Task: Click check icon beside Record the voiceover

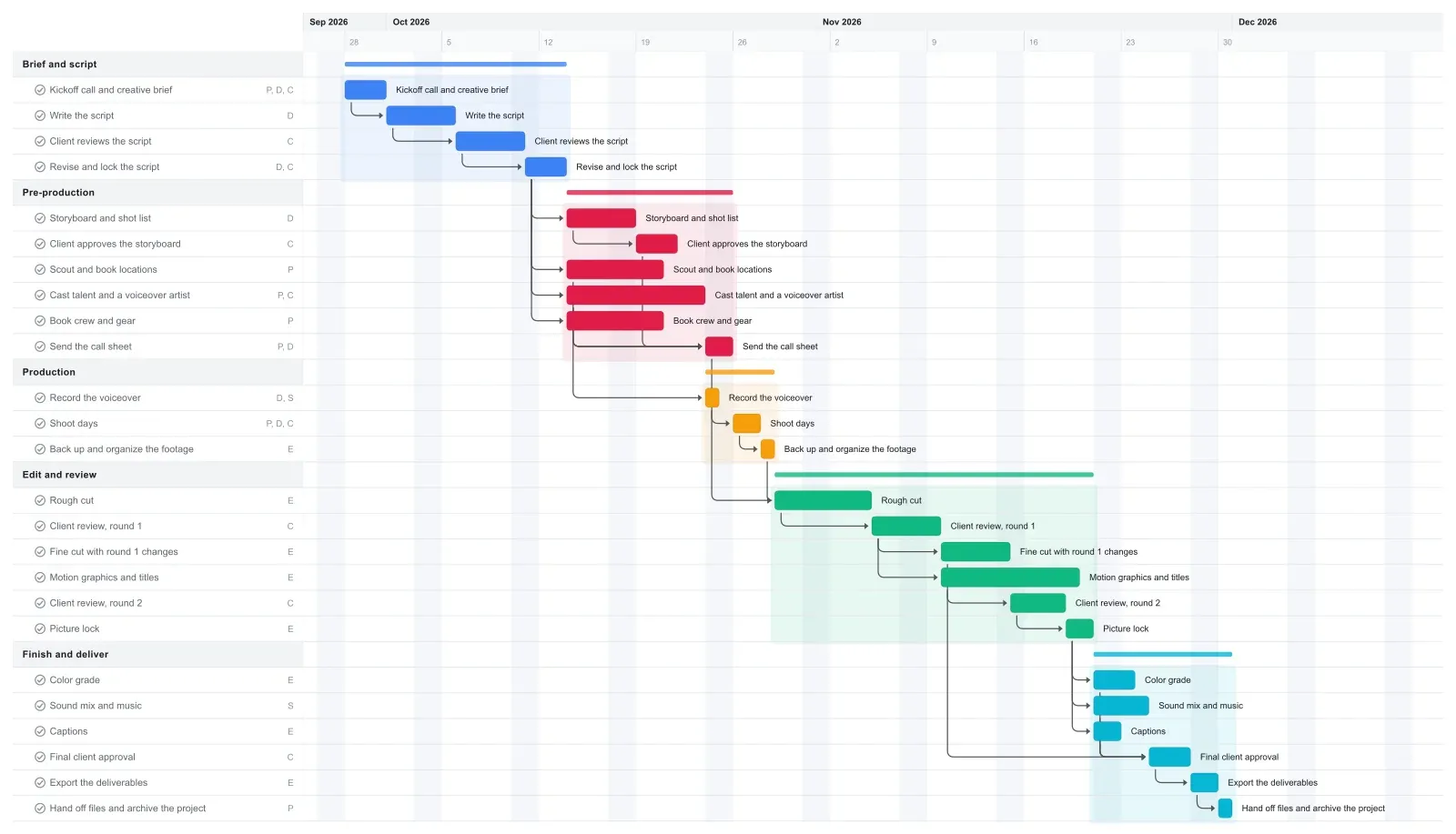Action: [40, 397]
